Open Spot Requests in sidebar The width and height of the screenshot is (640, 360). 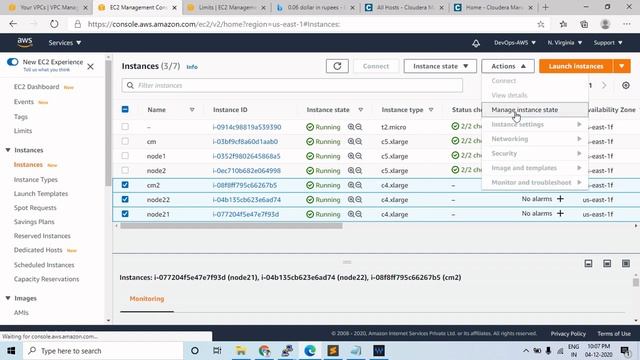coord(35,208)
